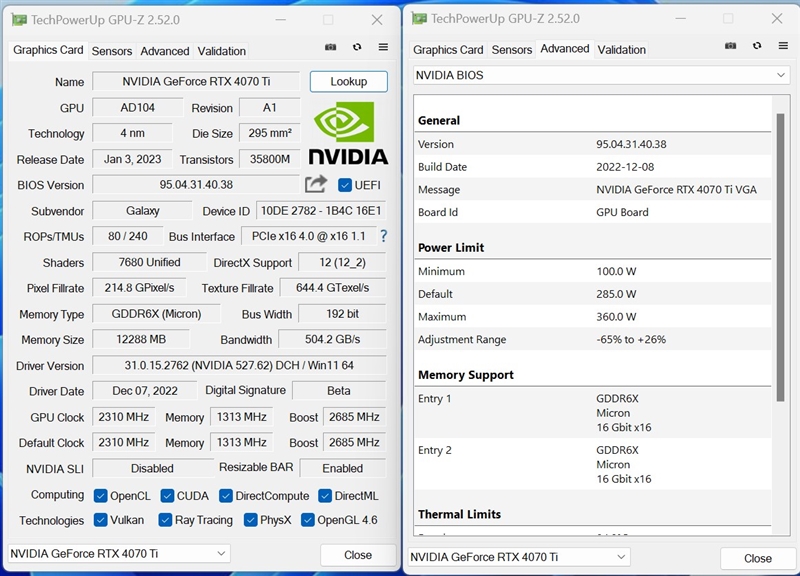
Task: Click the Default power limit 285.0 W value
Action: (x=616, y=294)
